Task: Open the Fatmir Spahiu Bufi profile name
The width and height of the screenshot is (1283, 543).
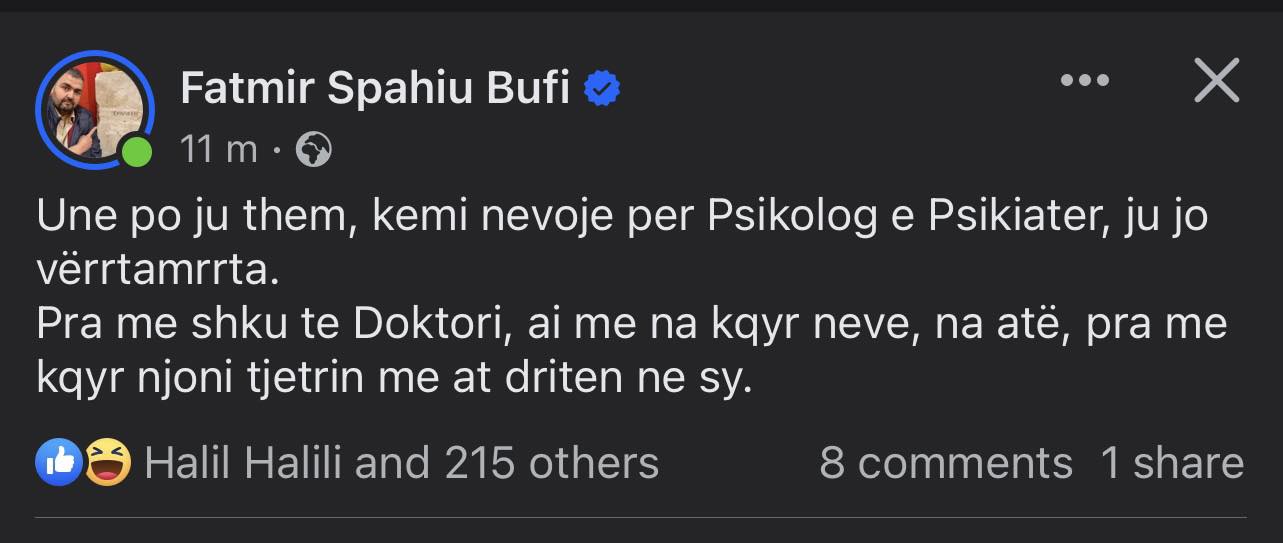Action: point(375,89)
